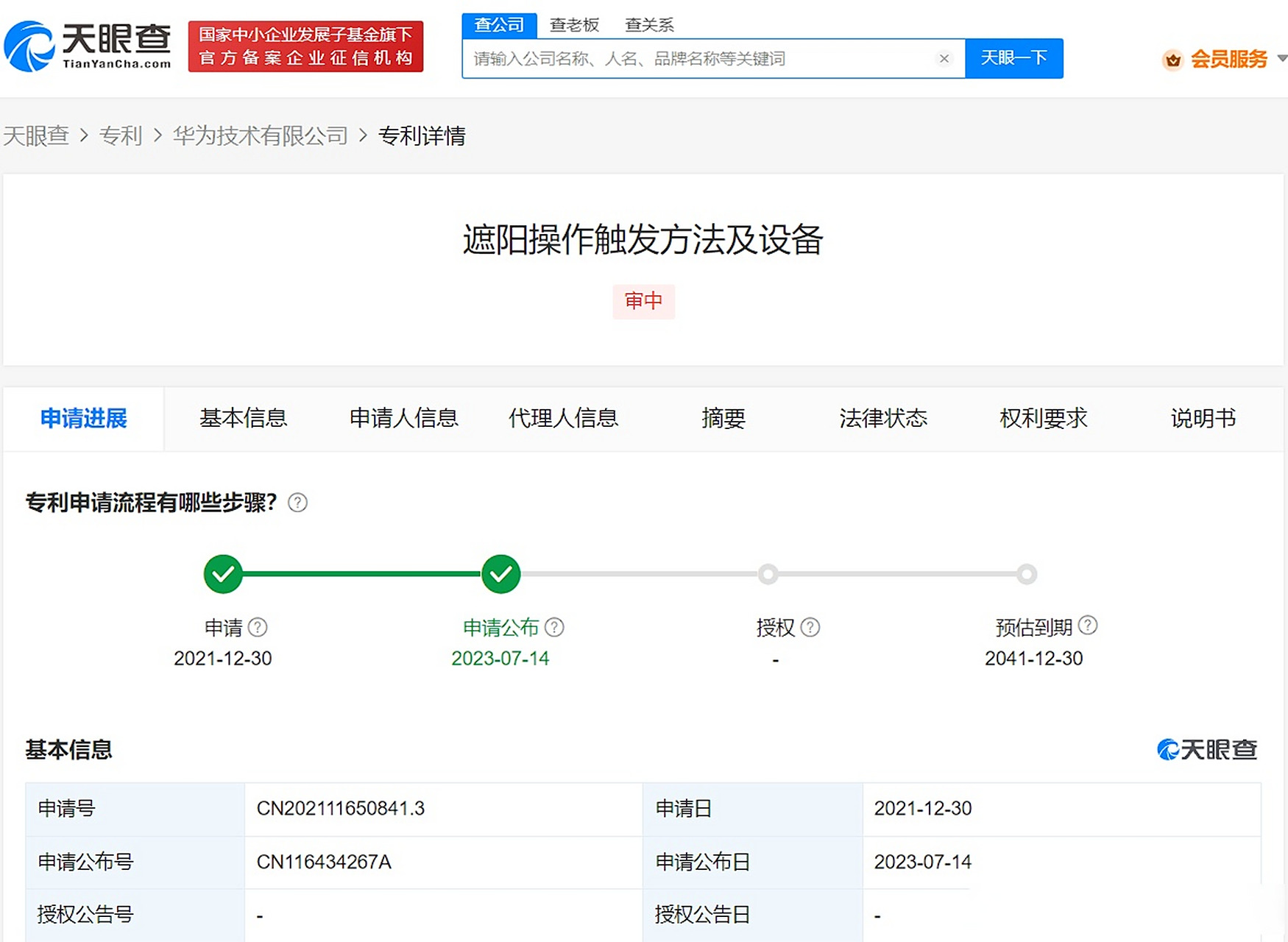Click the crown icon beside 会员服务
This screenshot has width=1288, height=942.
point(1173,60)
